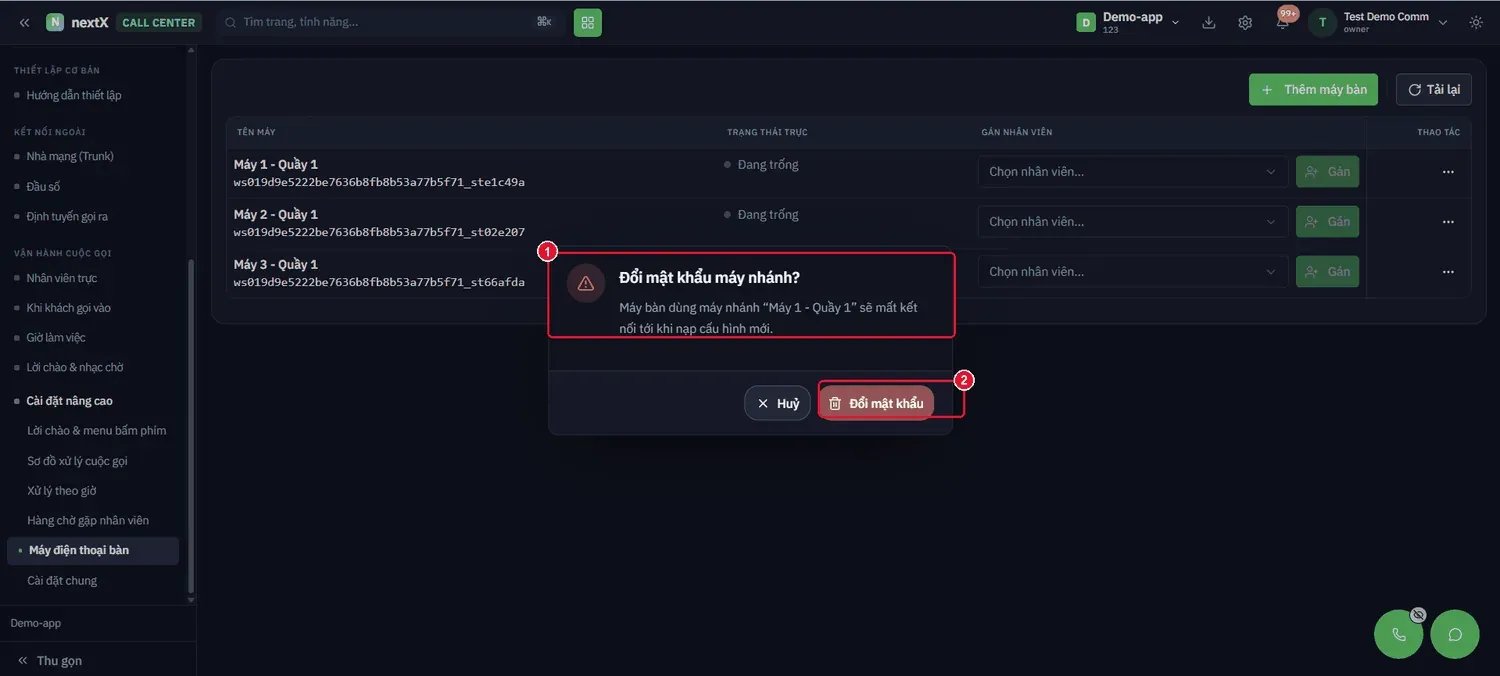Open three-dot actions for Máy 1 - Quầy 1

pos(1448,172)
